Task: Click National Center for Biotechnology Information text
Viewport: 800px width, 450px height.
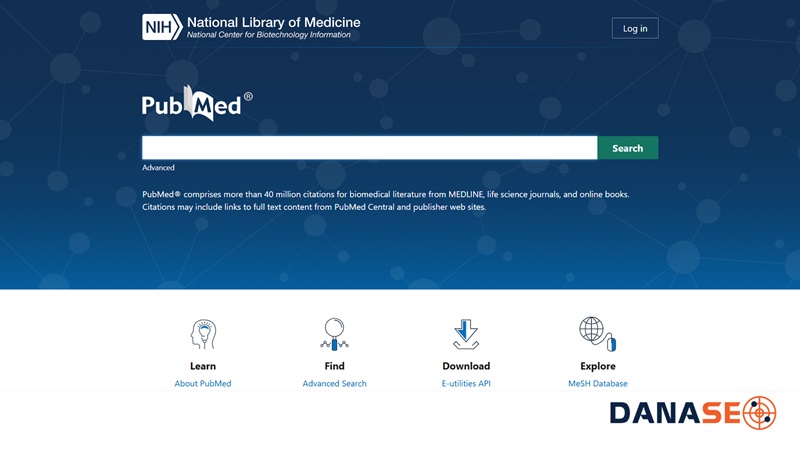Action: tap(268, 35)
